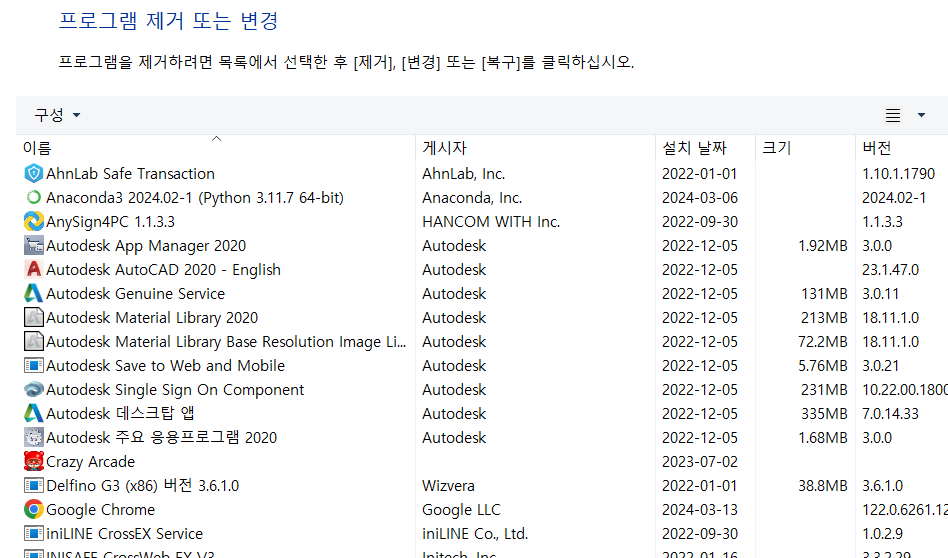Click size value 335MB
948x558 pixels.
(824, 414)
